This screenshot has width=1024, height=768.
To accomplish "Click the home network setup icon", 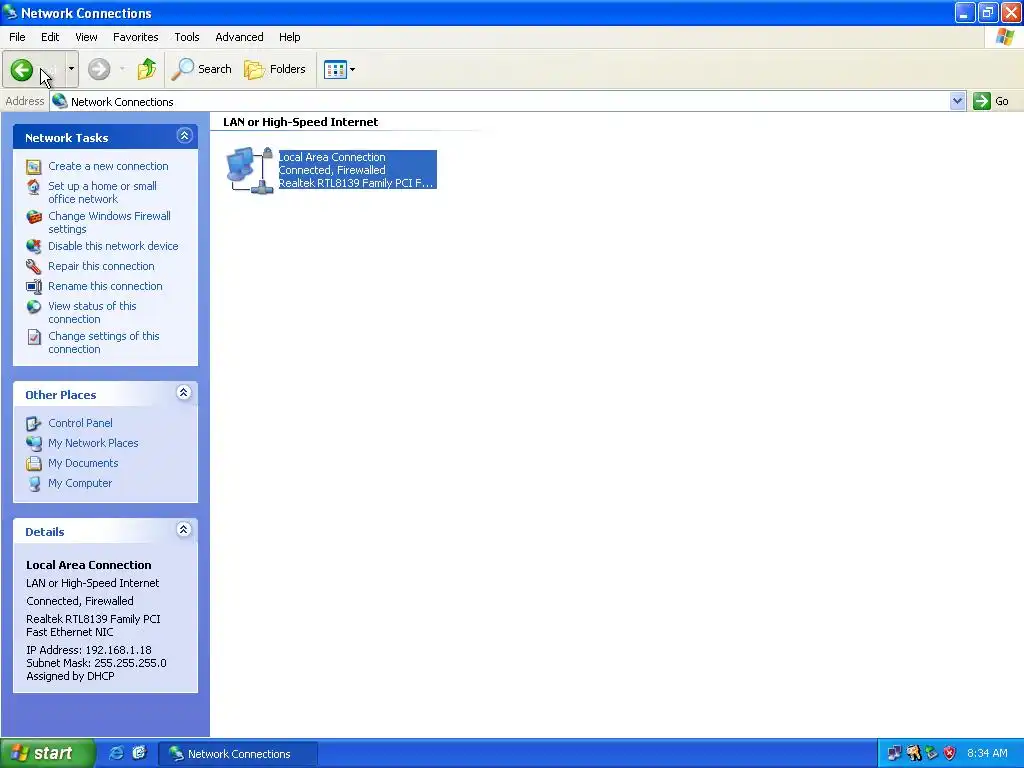I will pos(34,187).
